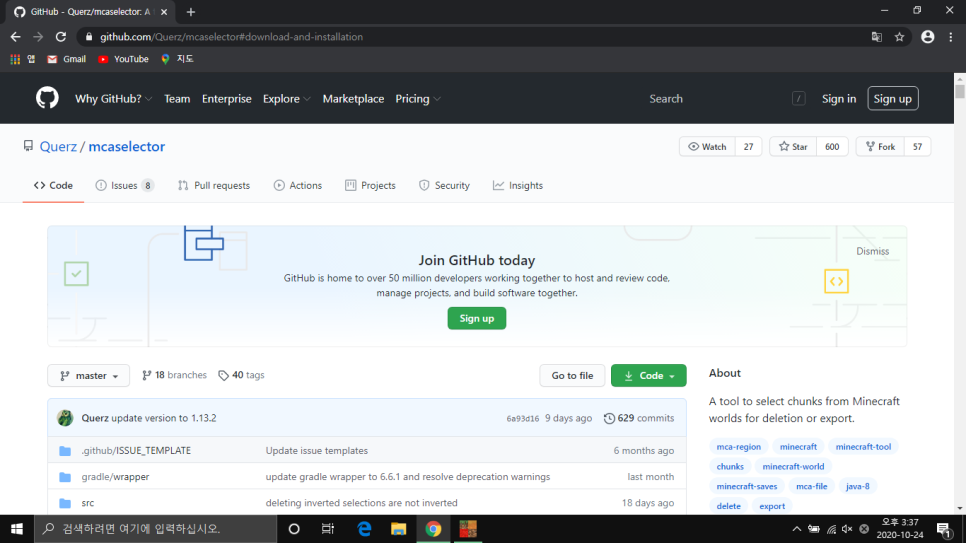
Task: Expand the master branch dropdown
Action: [x=88, y=375]
